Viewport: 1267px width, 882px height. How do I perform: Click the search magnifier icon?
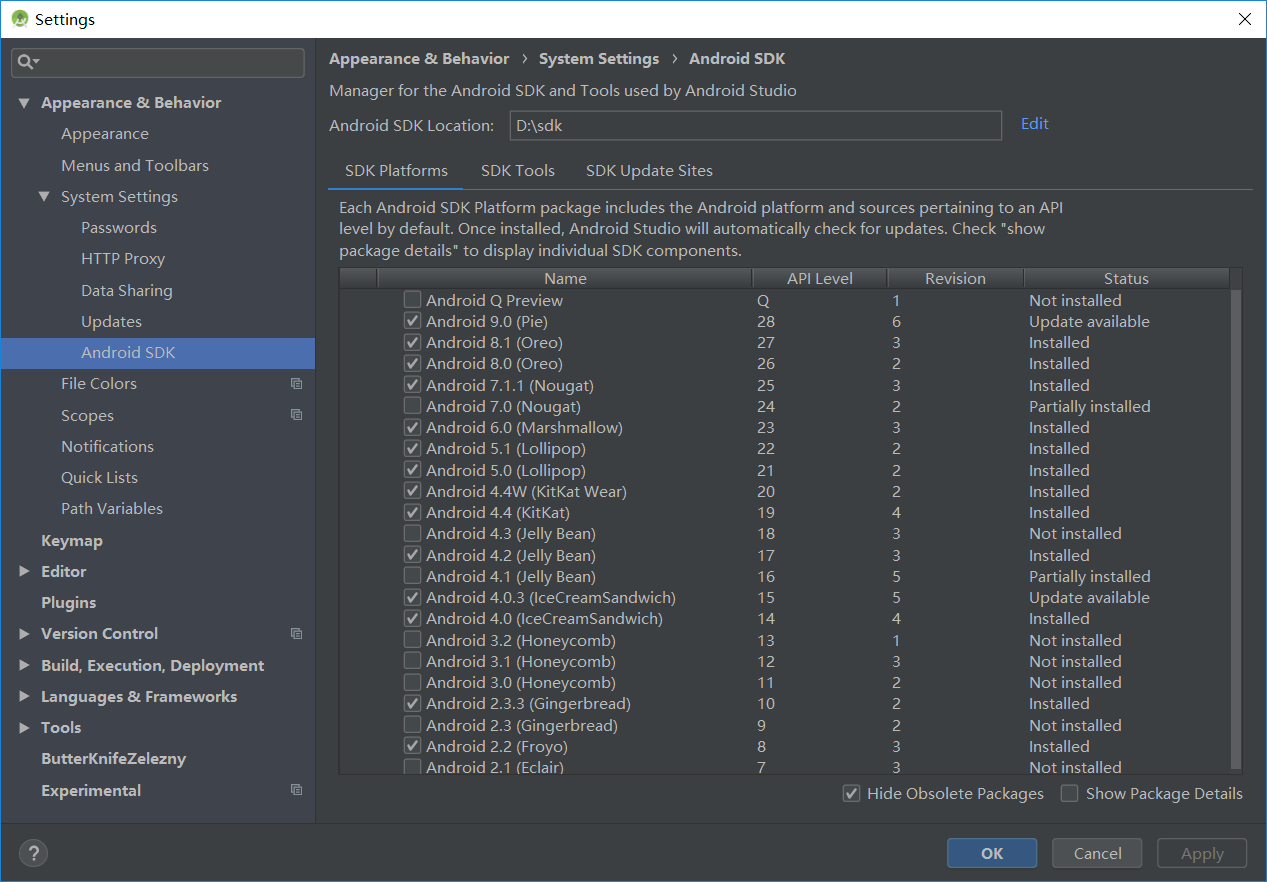click(x=26, y=62)
